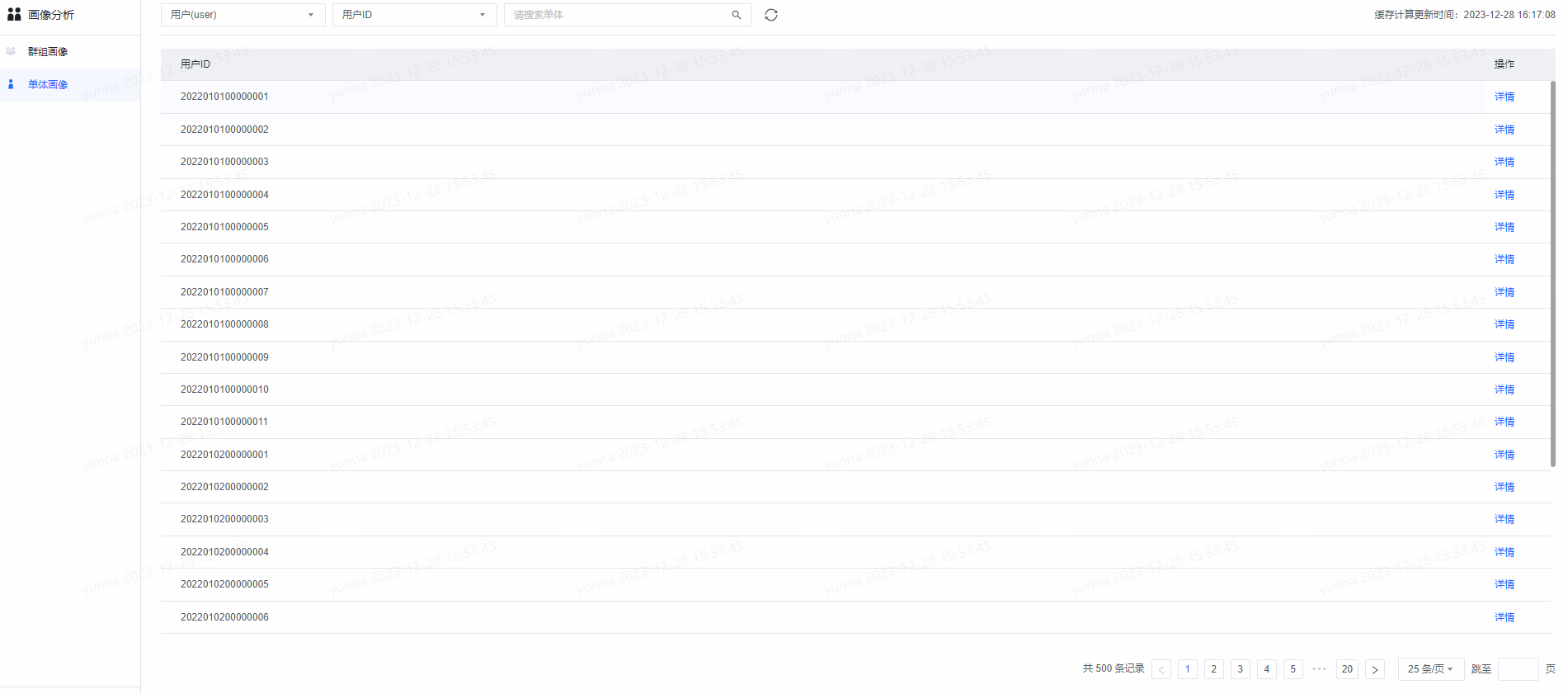The height and width of the screenshot is (694, 1568).
Task: Open 详情 for user 2022010200000005
Action: [1504, 584]
